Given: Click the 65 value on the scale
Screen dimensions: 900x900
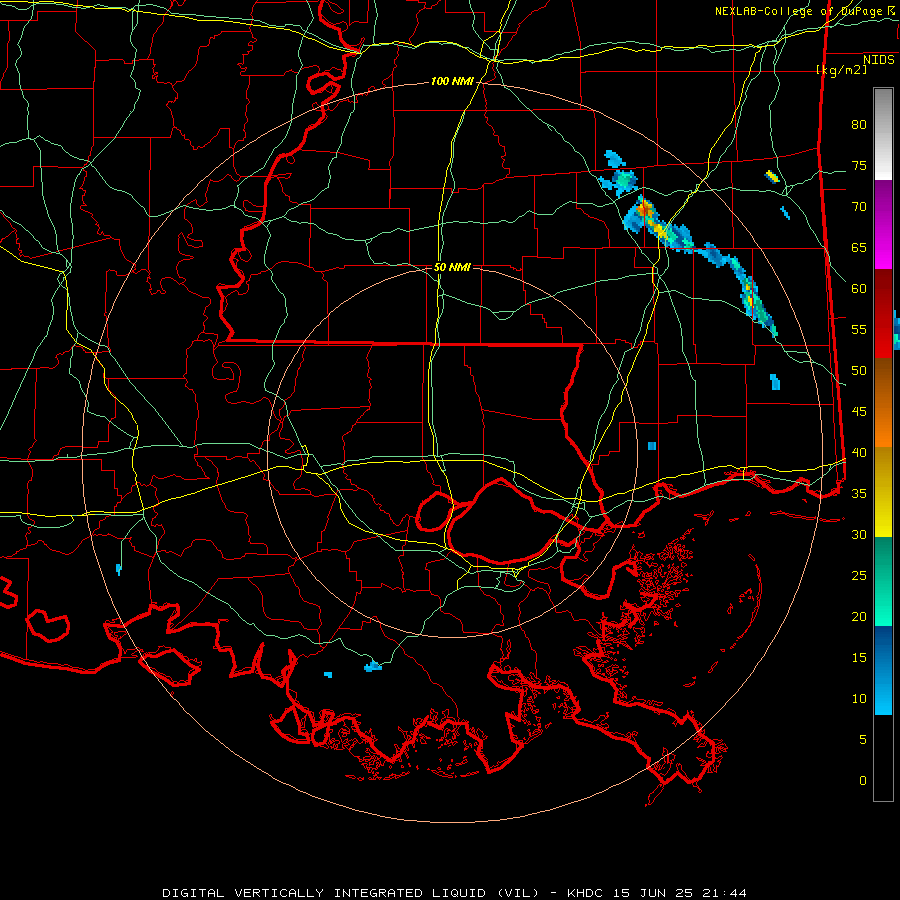Looking at the screenshot, I should pos(859,247).
